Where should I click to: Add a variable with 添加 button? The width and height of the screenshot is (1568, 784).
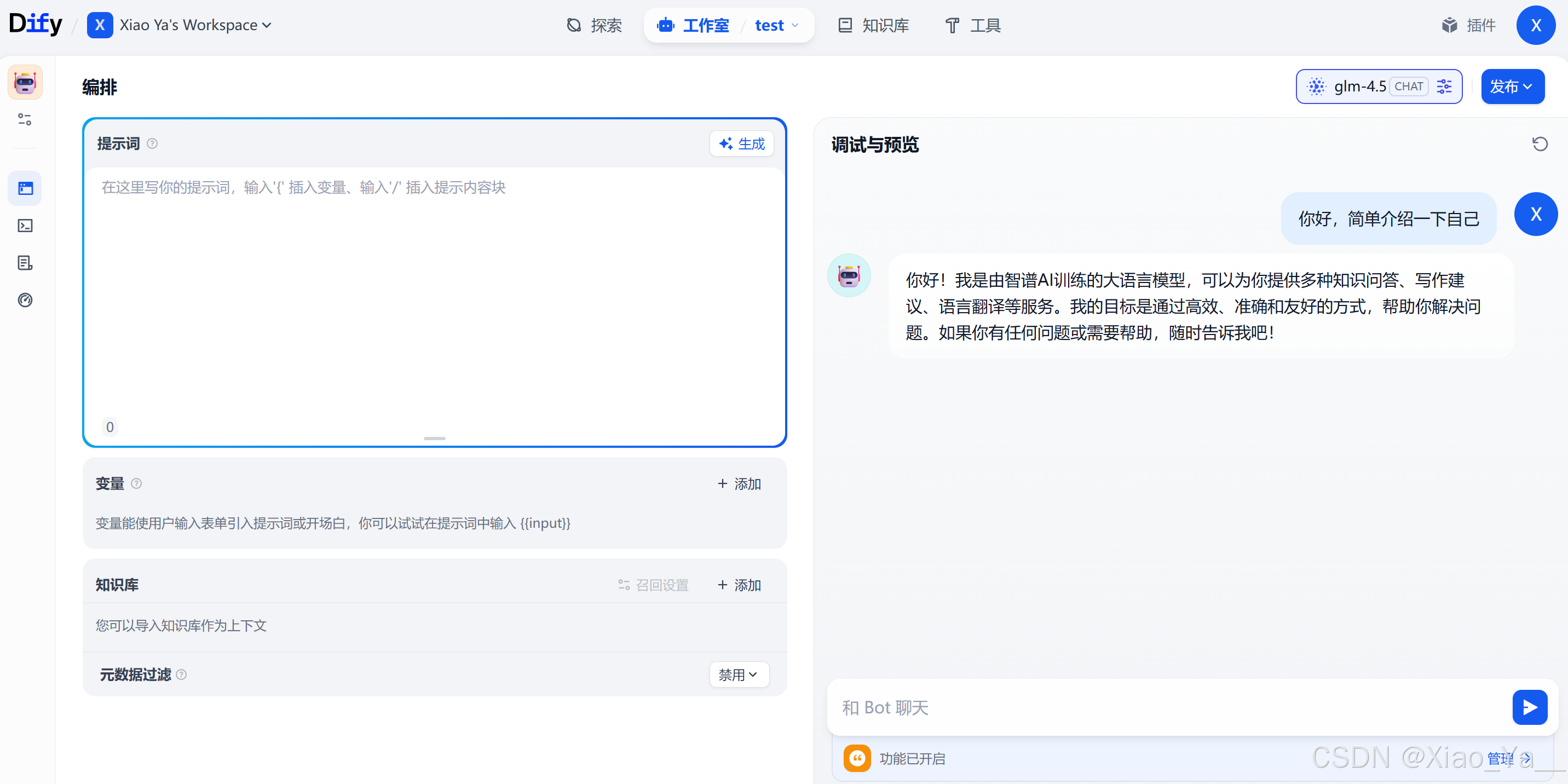point(739,483)
